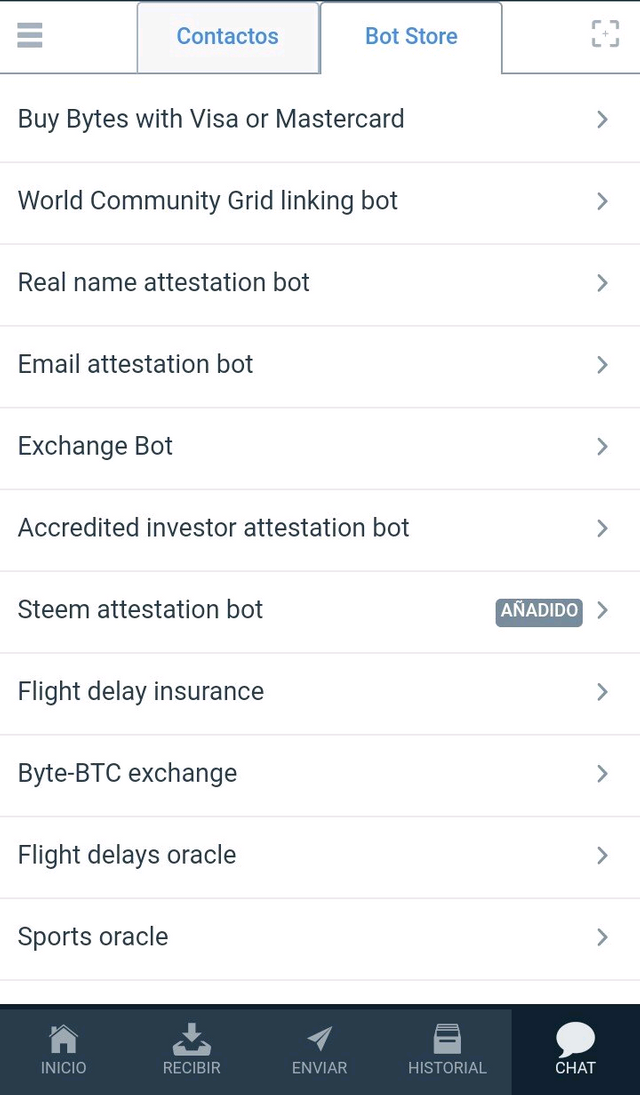Select Email attestation bot entry
The image size is (640, 1095).
(320, 365)
